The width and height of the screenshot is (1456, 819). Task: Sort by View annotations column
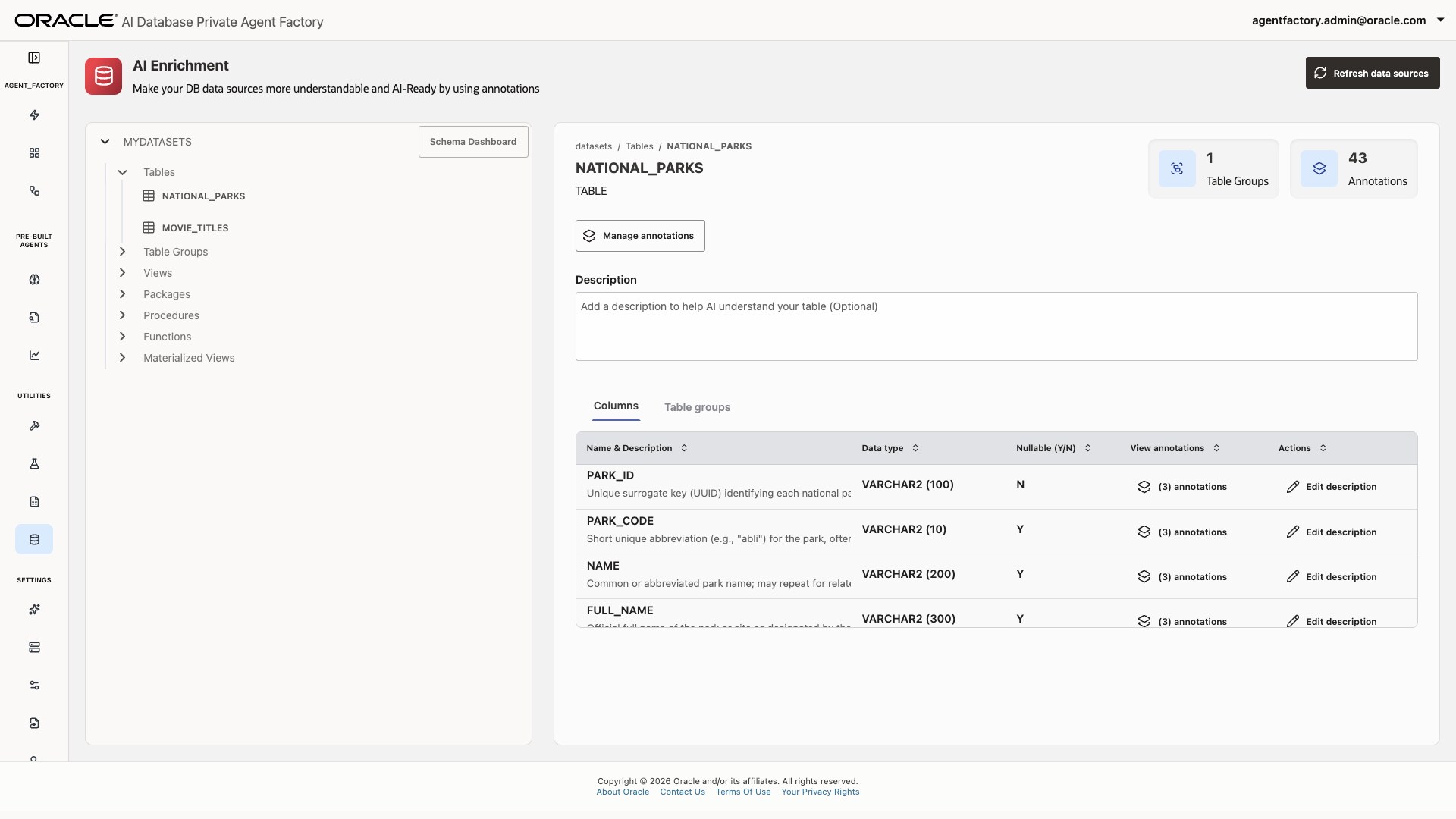pos(1216,448)
